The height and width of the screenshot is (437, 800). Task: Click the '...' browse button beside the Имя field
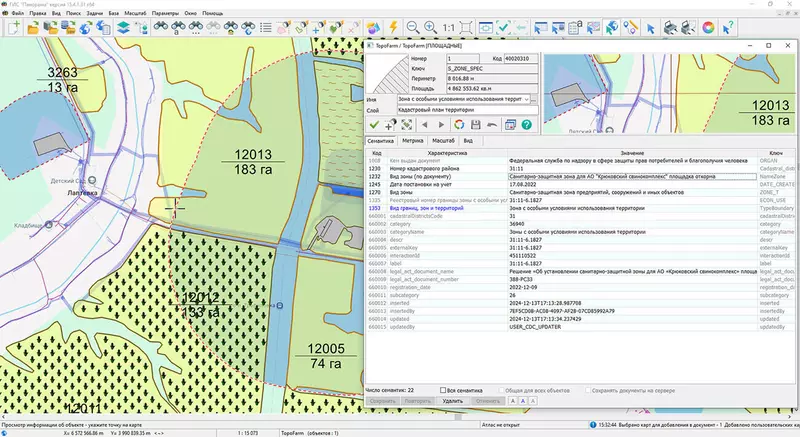535,100
